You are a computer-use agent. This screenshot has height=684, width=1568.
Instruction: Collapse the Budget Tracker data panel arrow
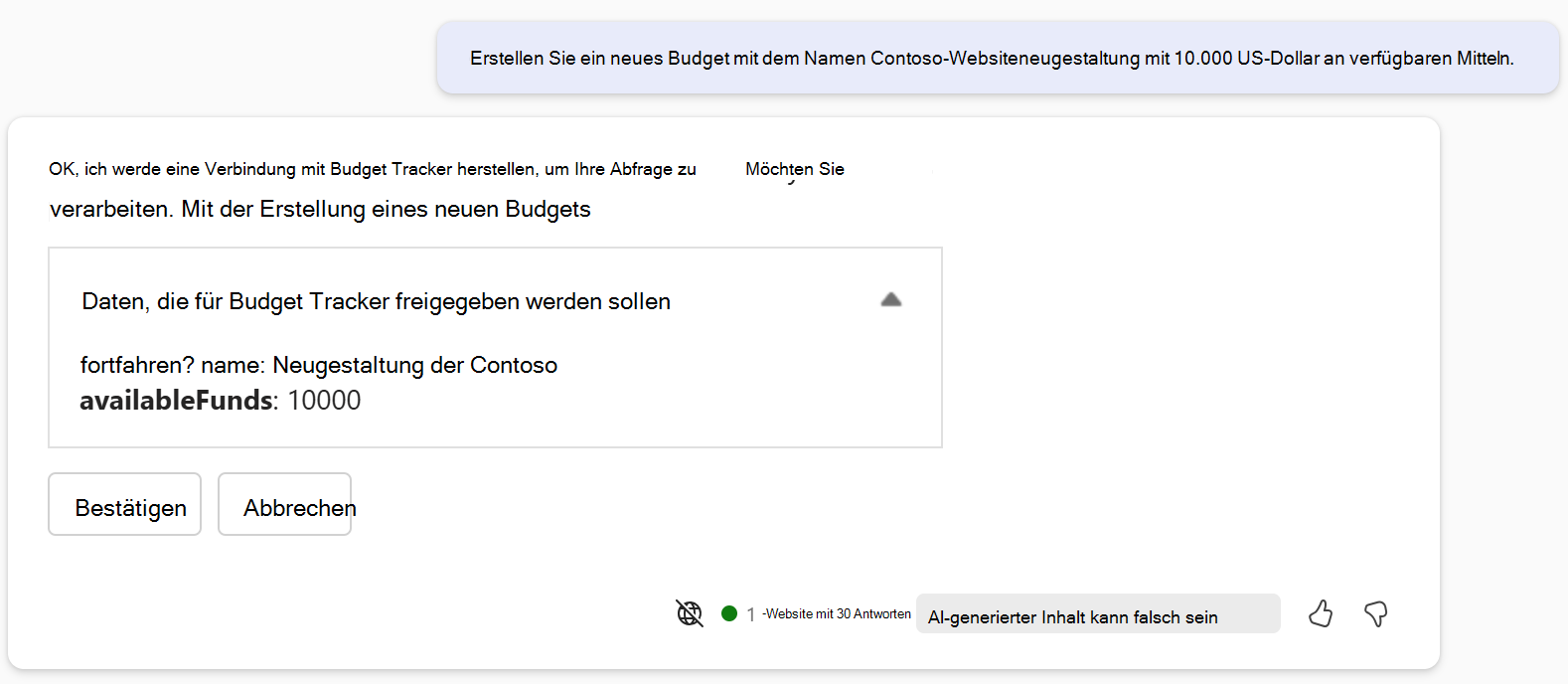(x=891, y=299)
